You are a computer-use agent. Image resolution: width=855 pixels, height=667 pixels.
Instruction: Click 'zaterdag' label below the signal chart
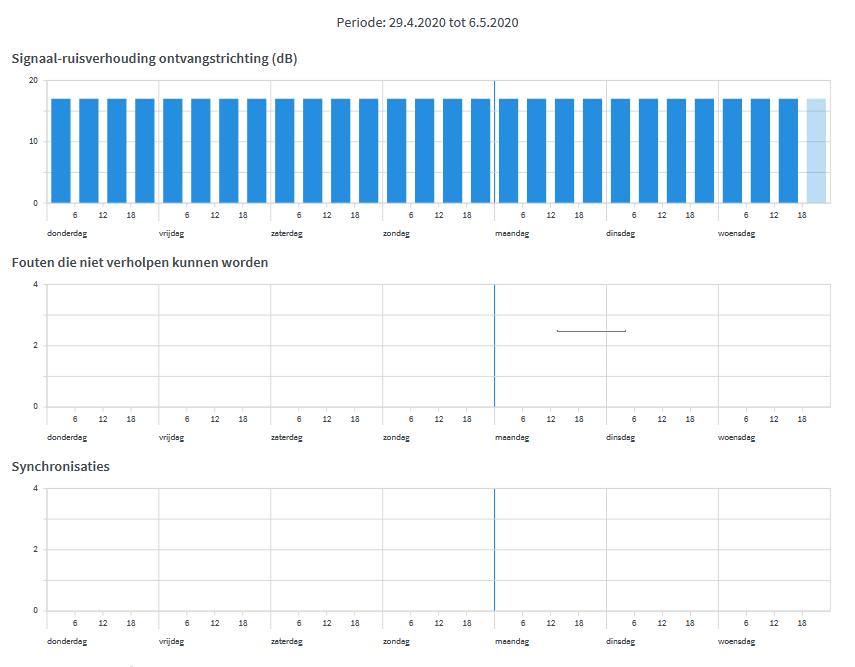pos(286,234)
